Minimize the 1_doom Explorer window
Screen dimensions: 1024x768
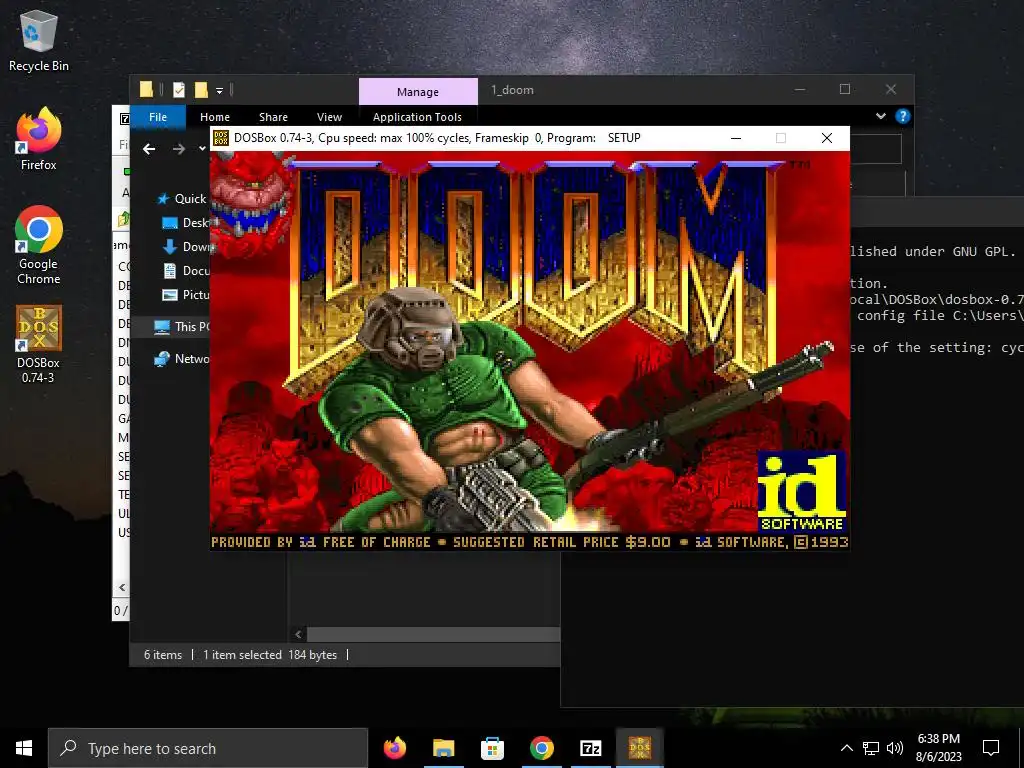tap(800, 89)
